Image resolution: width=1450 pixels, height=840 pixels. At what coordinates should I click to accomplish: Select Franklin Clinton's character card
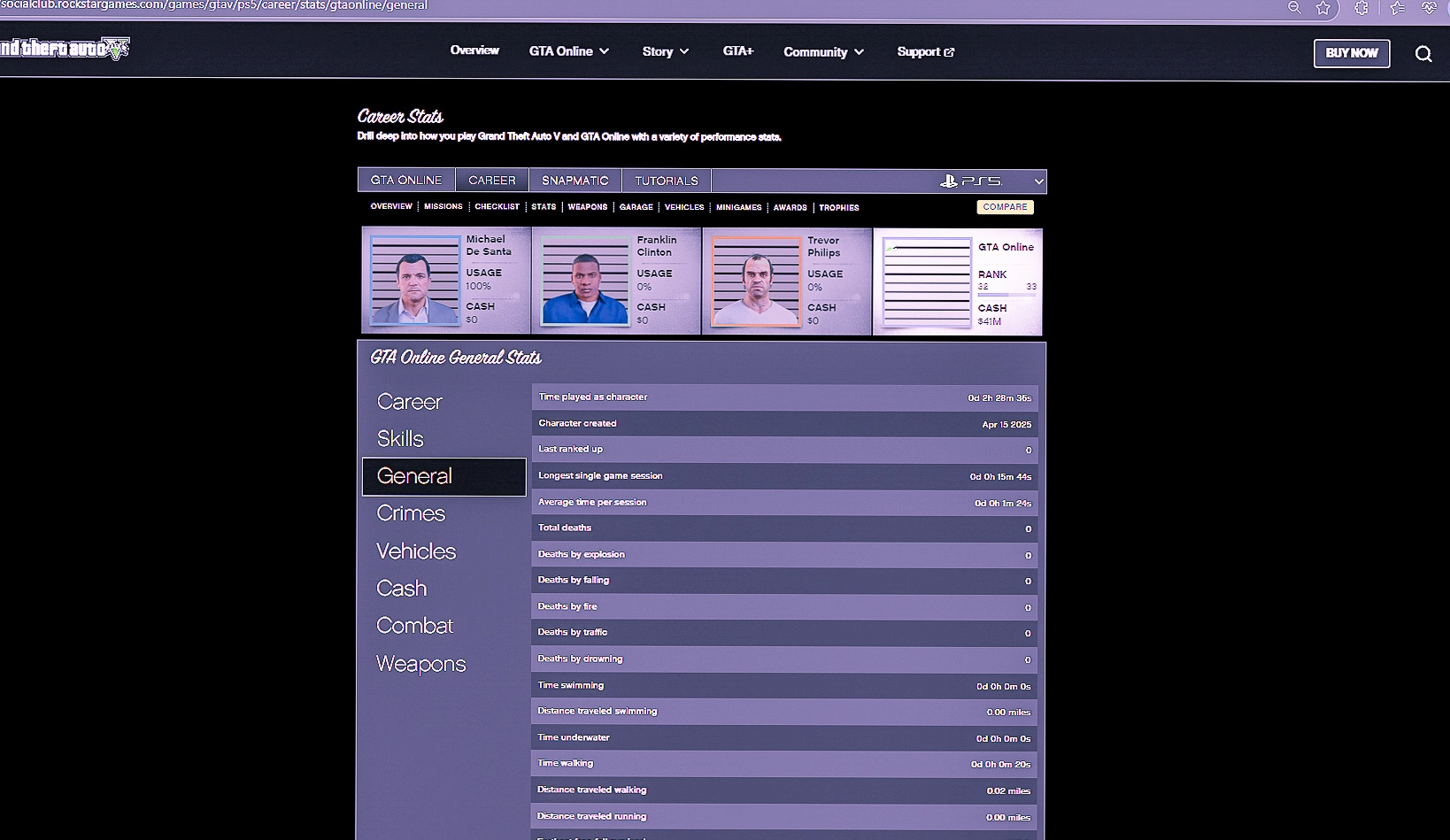(x=617, y=281)
